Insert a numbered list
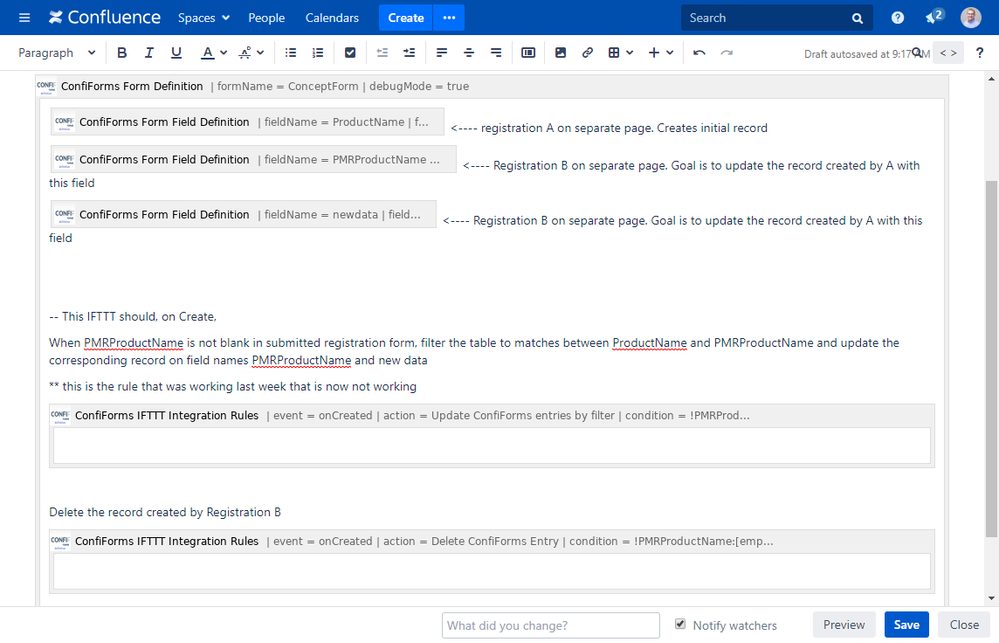The image size is (999, 643). tap(318, 53)
